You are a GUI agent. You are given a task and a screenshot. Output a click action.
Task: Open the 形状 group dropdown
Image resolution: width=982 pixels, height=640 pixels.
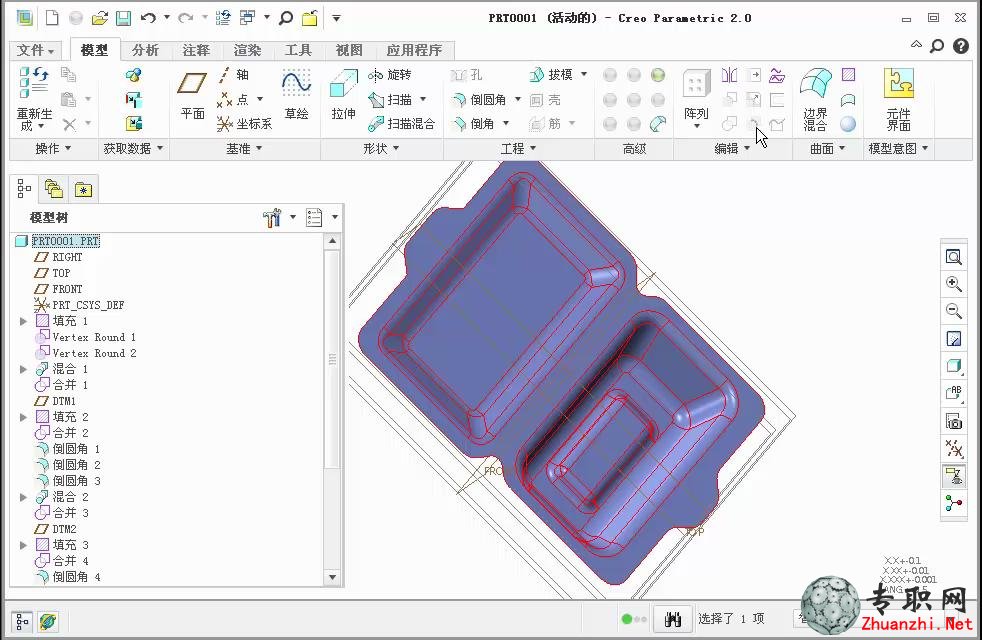[381, 148]
